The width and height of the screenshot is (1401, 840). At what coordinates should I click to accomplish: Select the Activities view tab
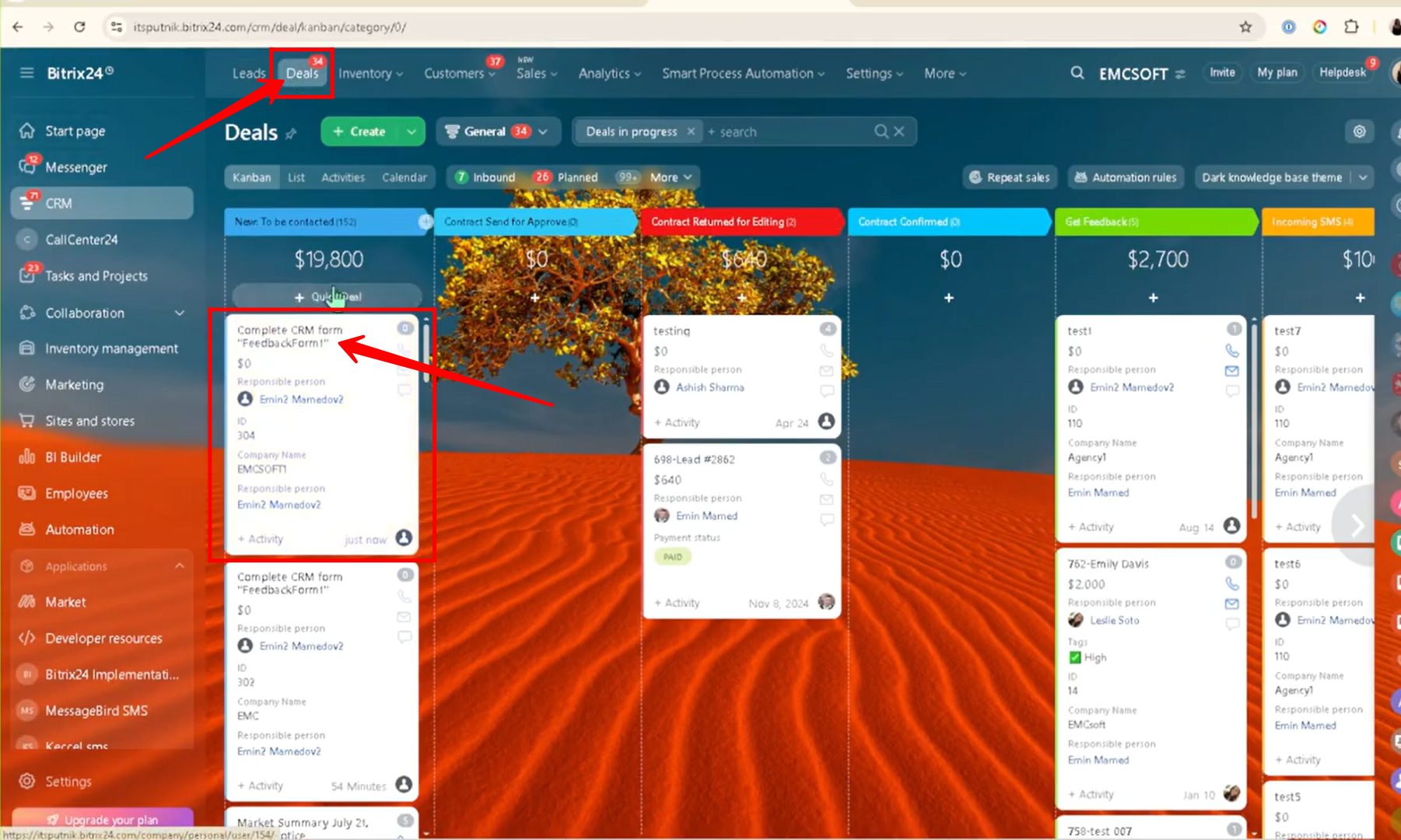point(343,177)
